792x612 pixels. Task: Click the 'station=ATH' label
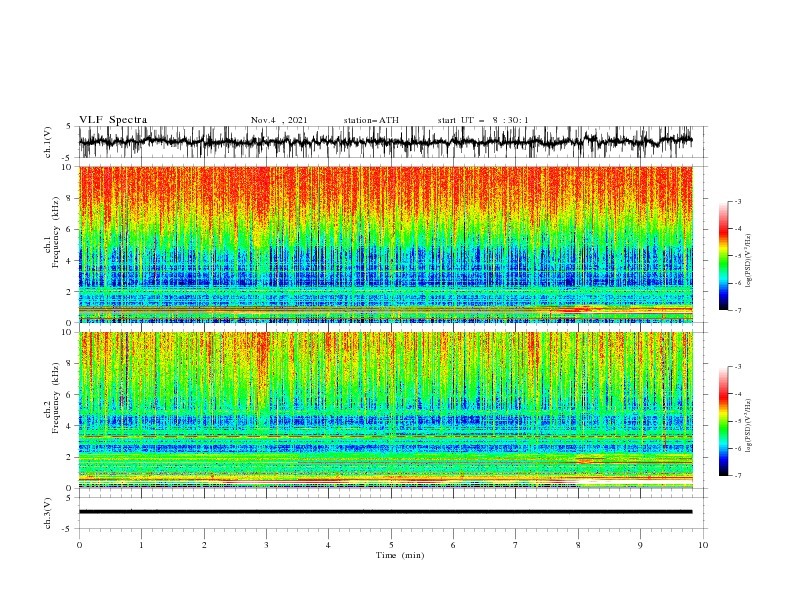(371, 120)
